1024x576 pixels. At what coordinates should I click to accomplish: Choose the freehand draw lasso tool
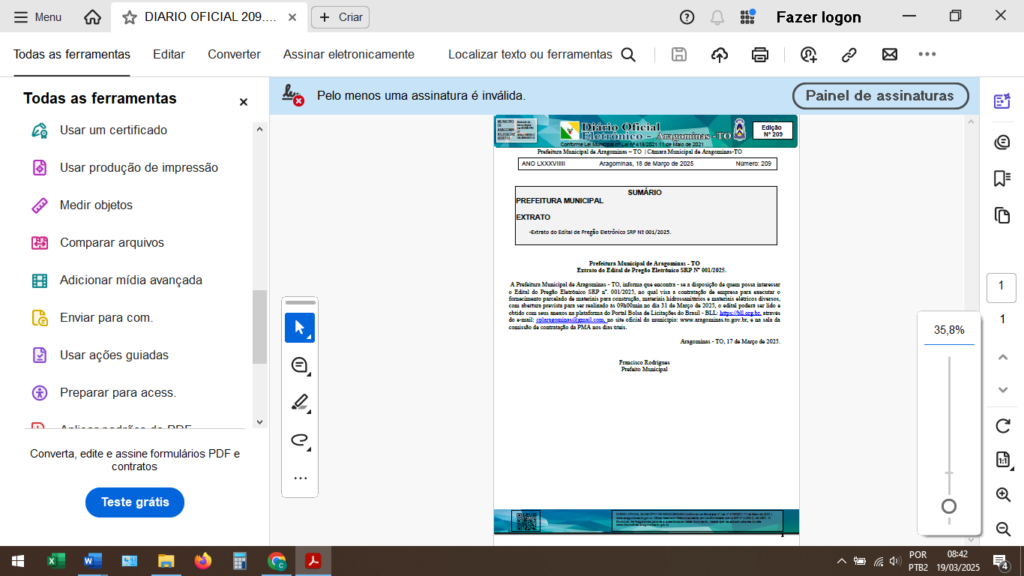[300, 440]
